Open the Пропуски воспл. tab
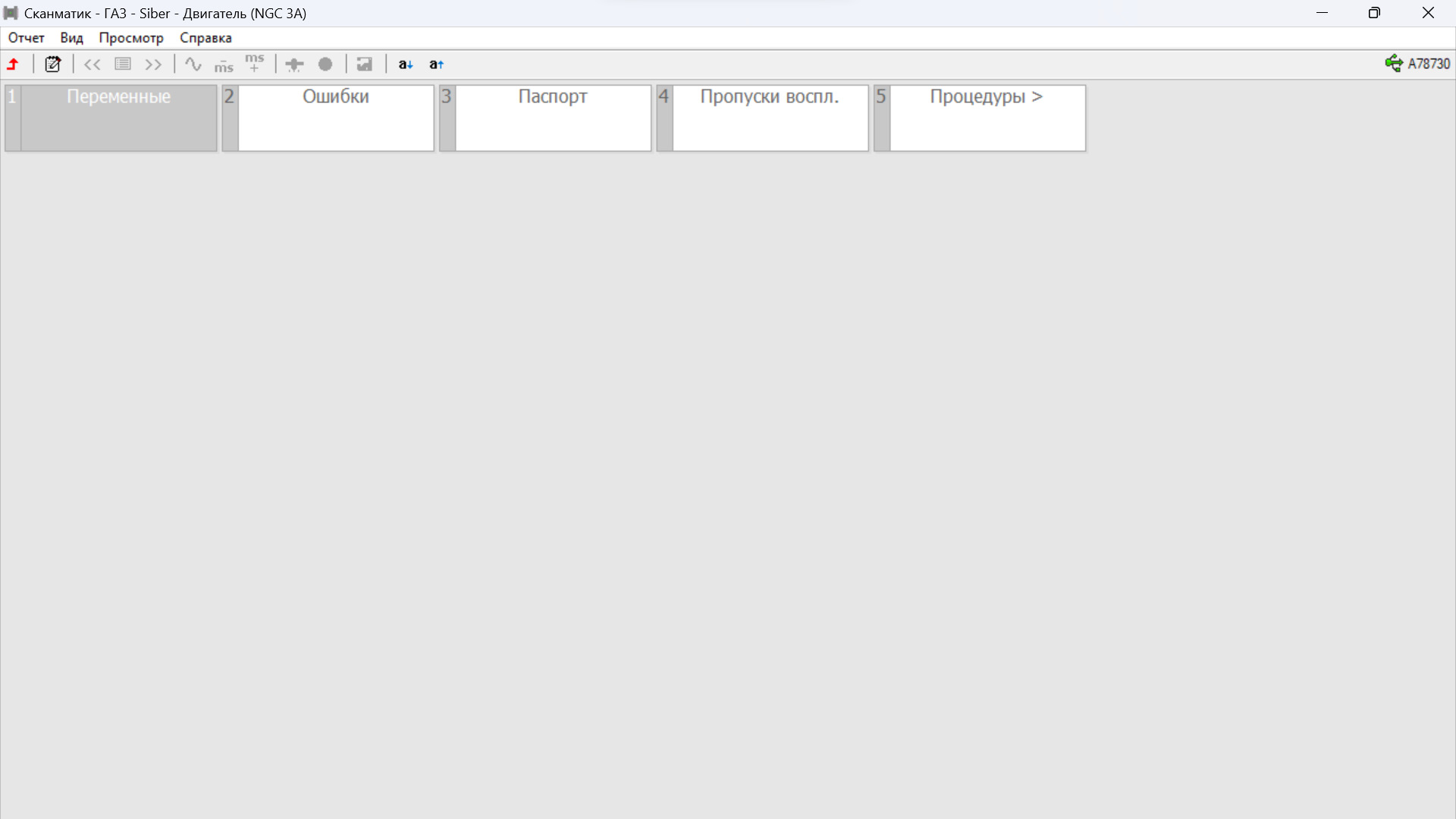Viewport: 1456px width, 819px height. click(x=762, y=118)
